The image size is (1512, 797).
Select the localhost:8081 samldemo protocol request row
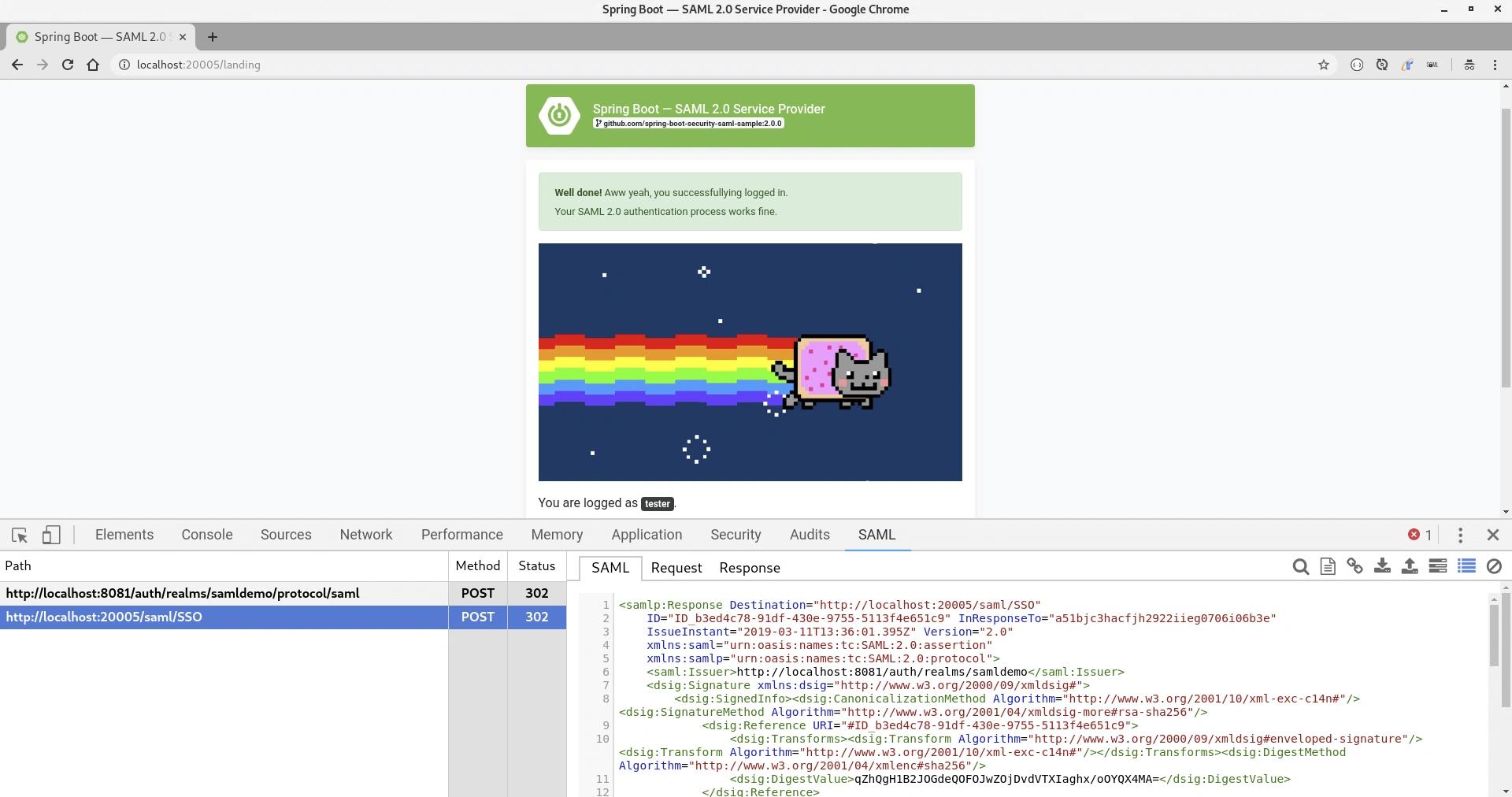(x=183, y=593)
